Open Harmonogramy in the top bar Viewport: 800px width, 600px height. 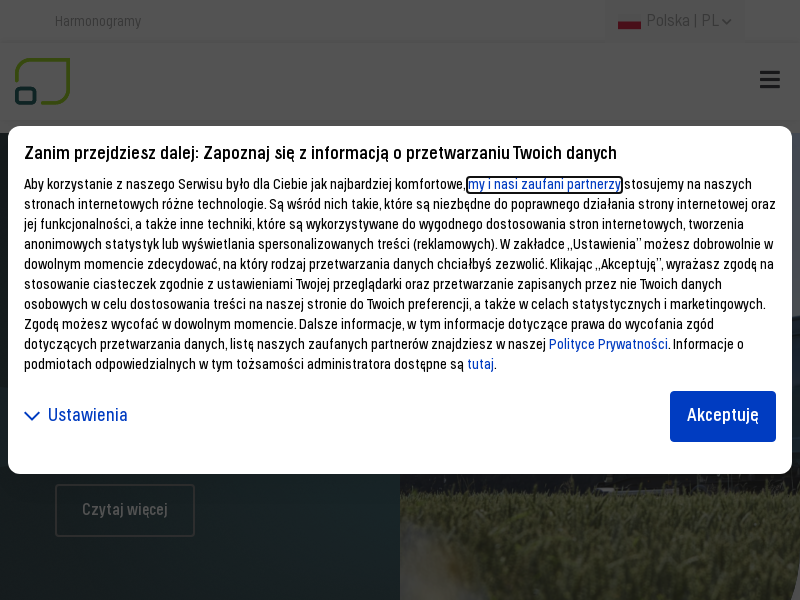coord(98,21)
